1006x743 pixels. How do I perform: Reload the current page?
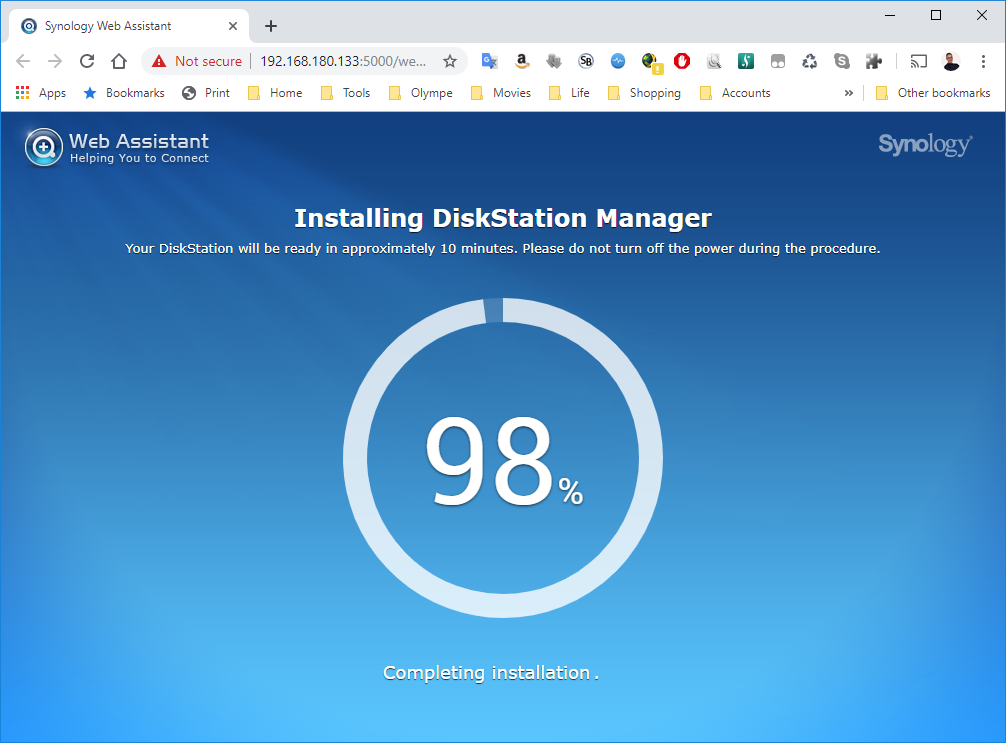tap(87, 61)
